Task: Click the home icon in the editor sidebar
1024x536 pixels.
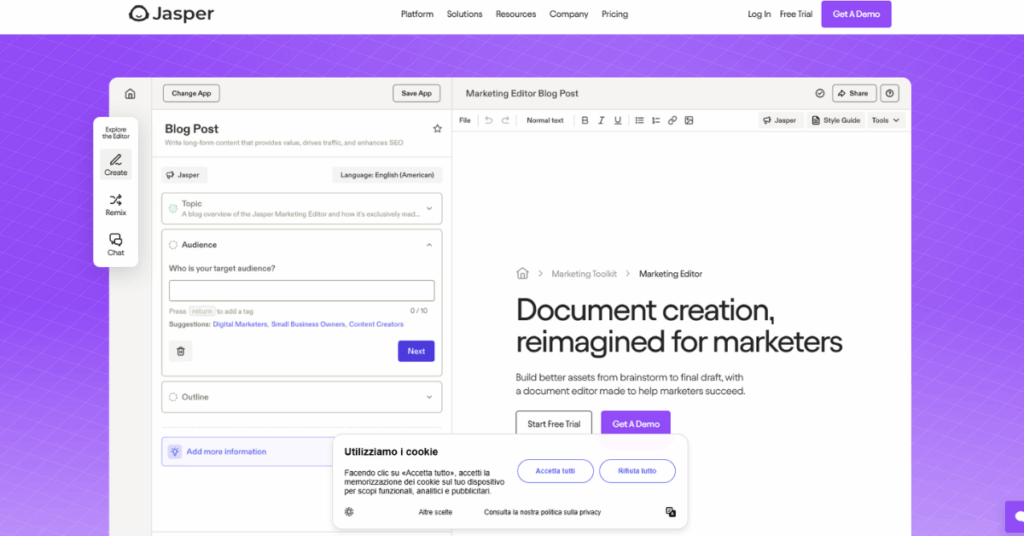Action: coord(130,94)
